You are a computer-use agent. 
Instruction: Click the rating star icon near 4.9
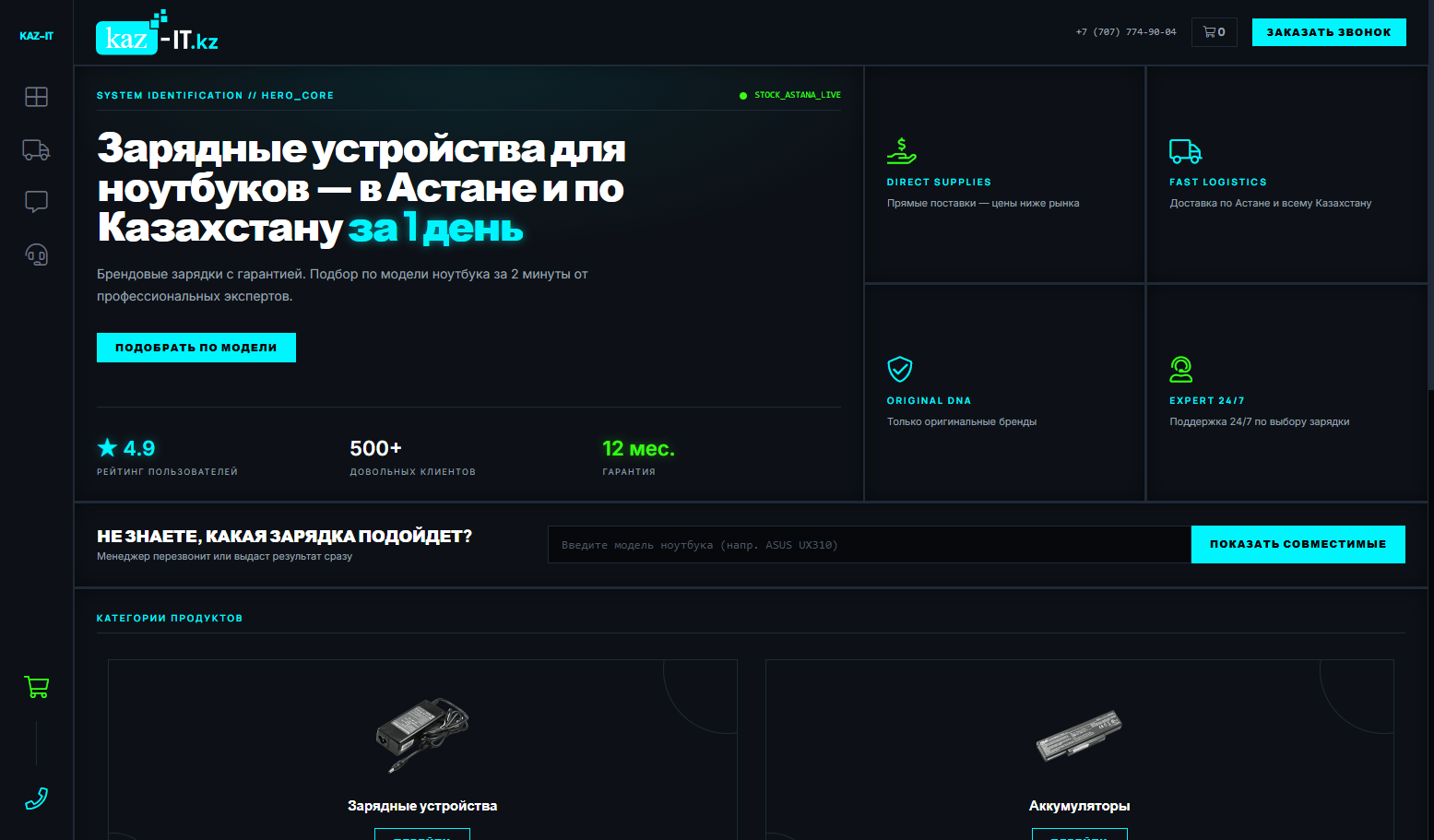tap(107, 448)
